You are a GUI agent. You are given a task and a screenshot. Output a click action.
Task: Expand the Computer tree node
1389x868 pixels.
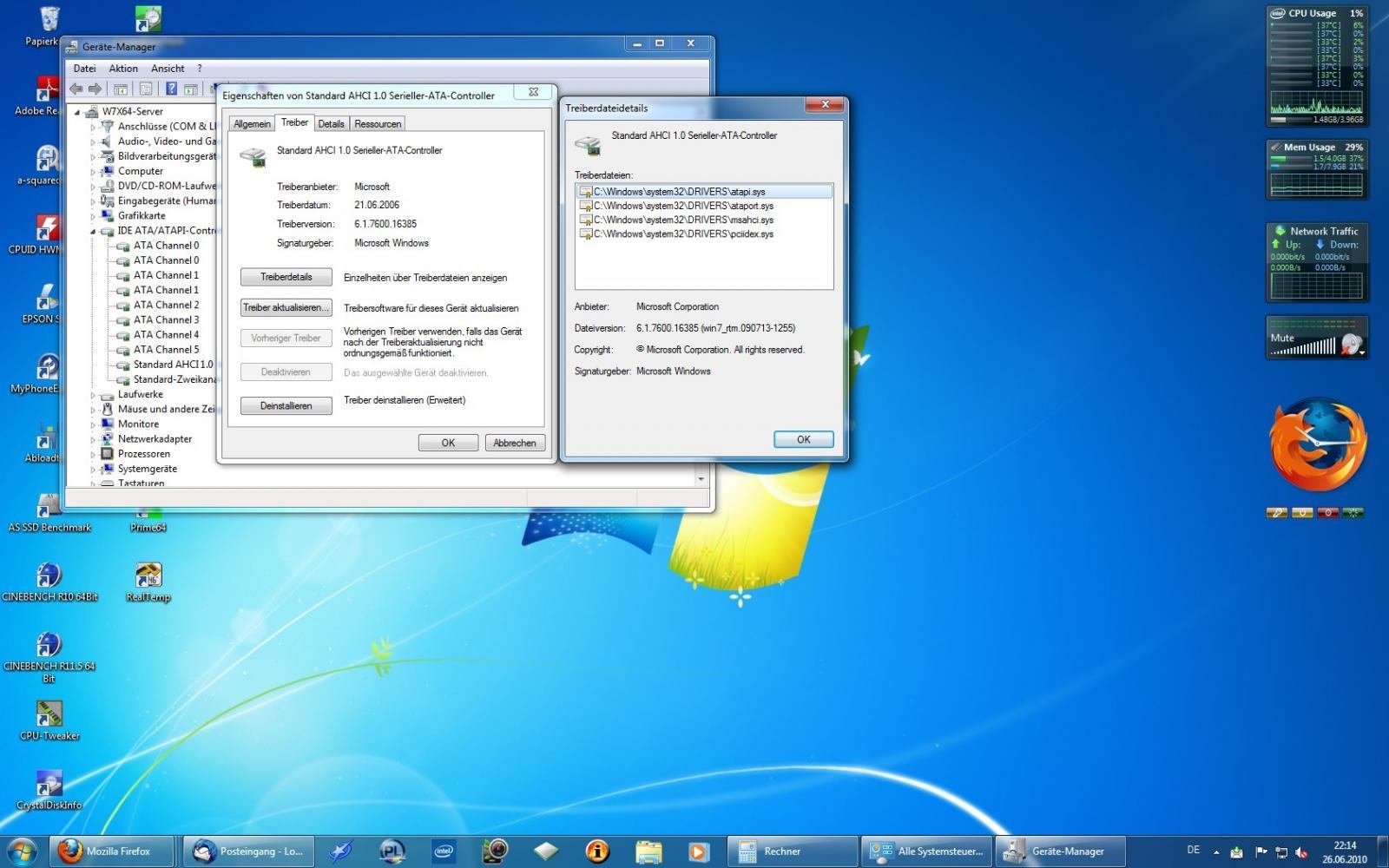point(93,171)
